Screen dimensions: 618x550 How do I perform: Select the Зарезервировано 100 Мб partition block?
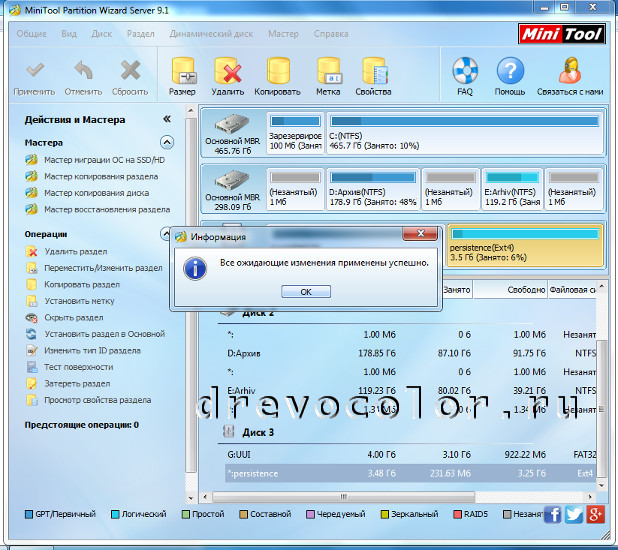tap(295, 133)
